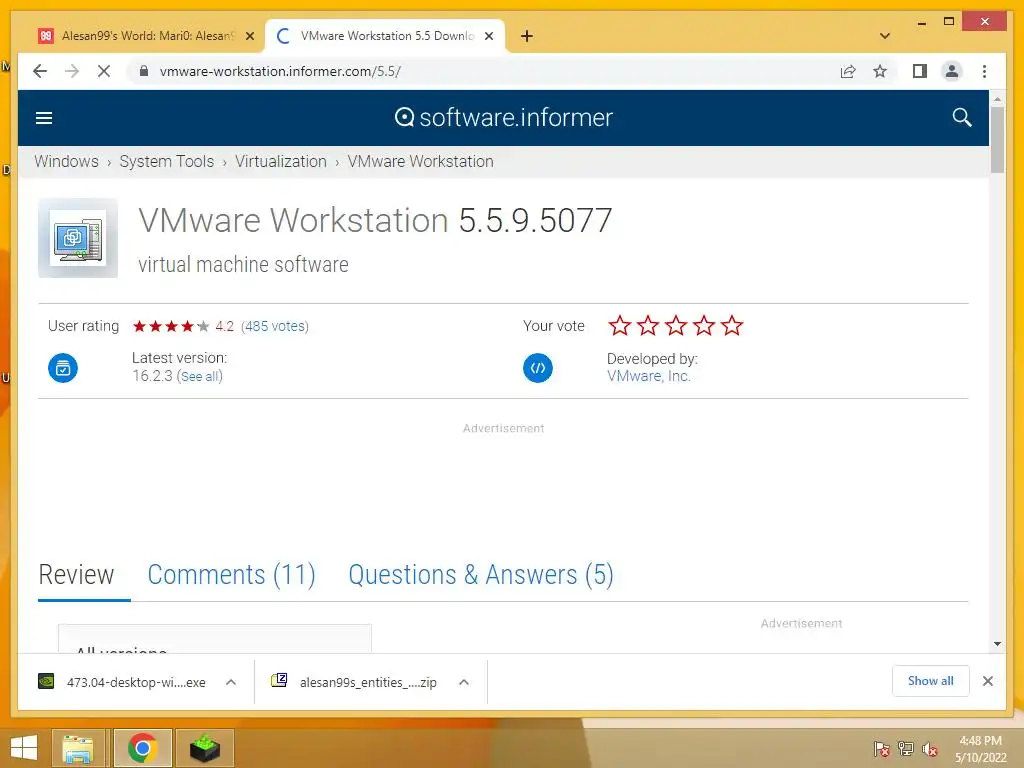The image size is (1024, 768).
Task: Click the VMware Workstation product thumbnail
Action: pos(78,238)
